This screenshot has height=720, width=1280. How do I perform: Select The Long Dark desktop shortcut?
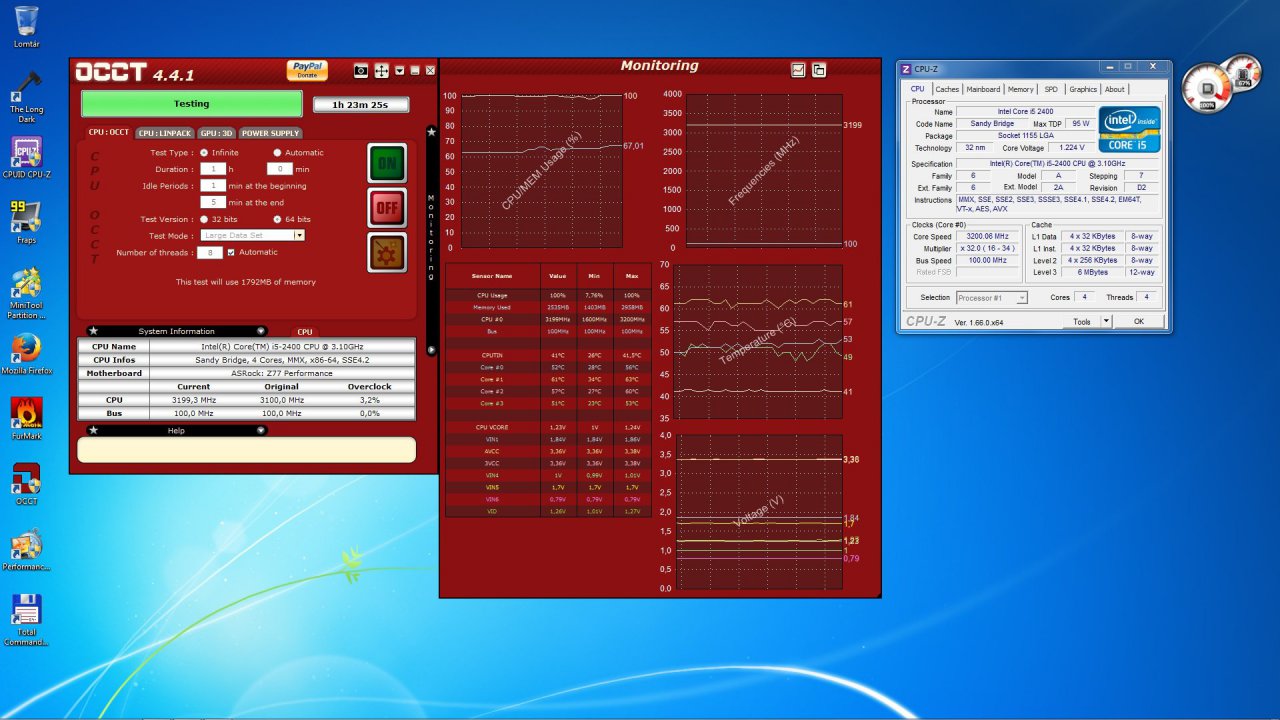(26, 98)
